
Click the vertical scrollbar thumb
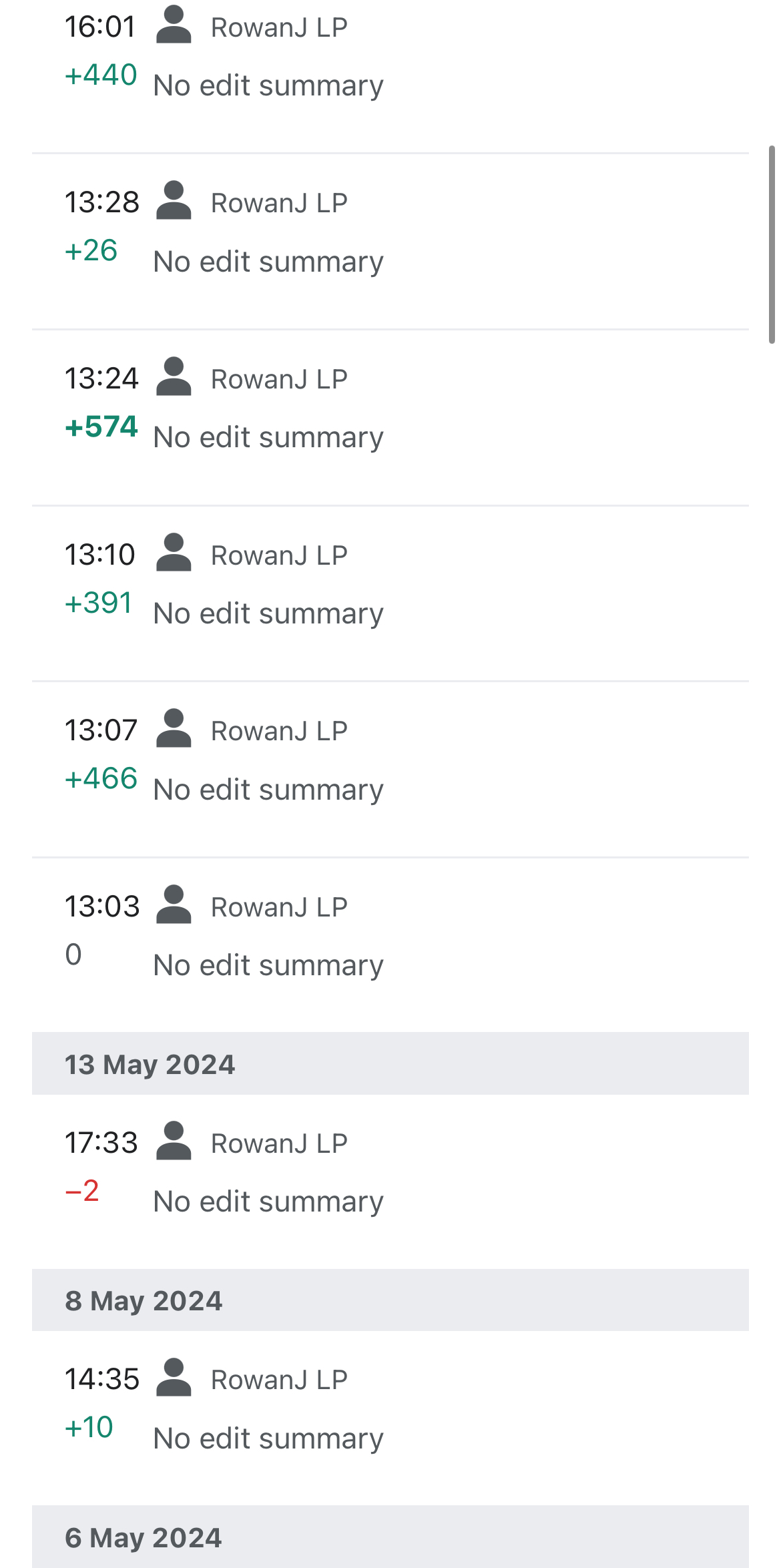[772, 244]
